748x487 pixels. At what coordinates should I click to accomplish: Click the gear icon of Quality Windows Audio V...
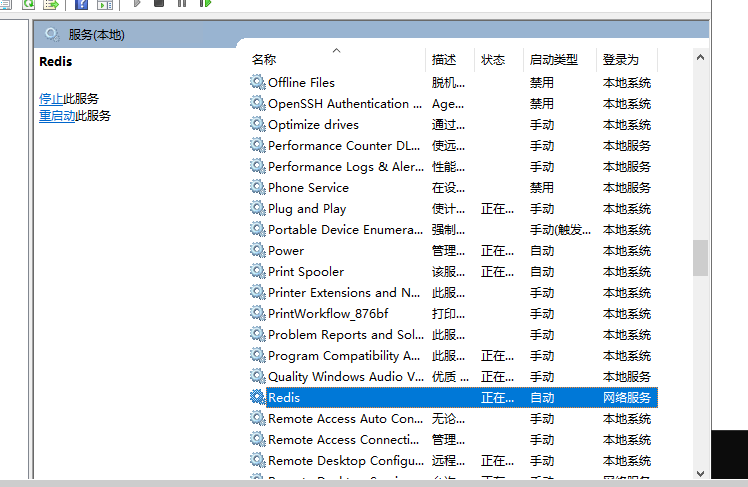(x=258, y=376)
